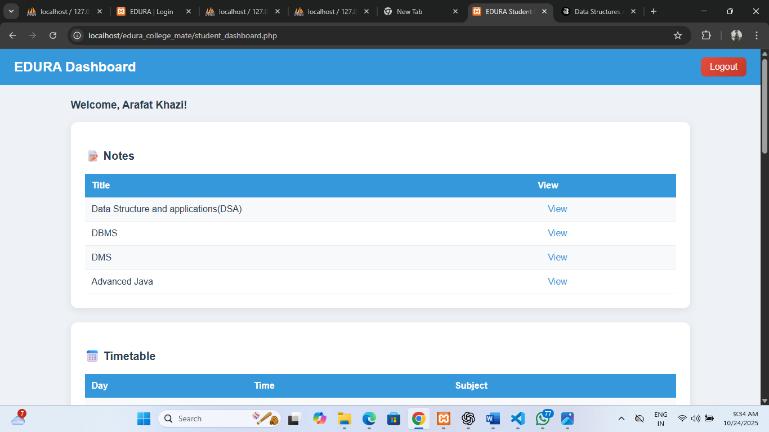Open the Chrome three-dot menu
Viewport: 769px width, 432px height.
[757, 35]
